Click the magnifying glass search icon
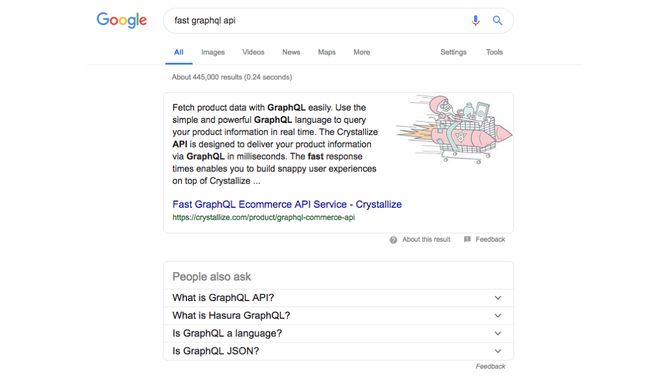 point(497,20)
